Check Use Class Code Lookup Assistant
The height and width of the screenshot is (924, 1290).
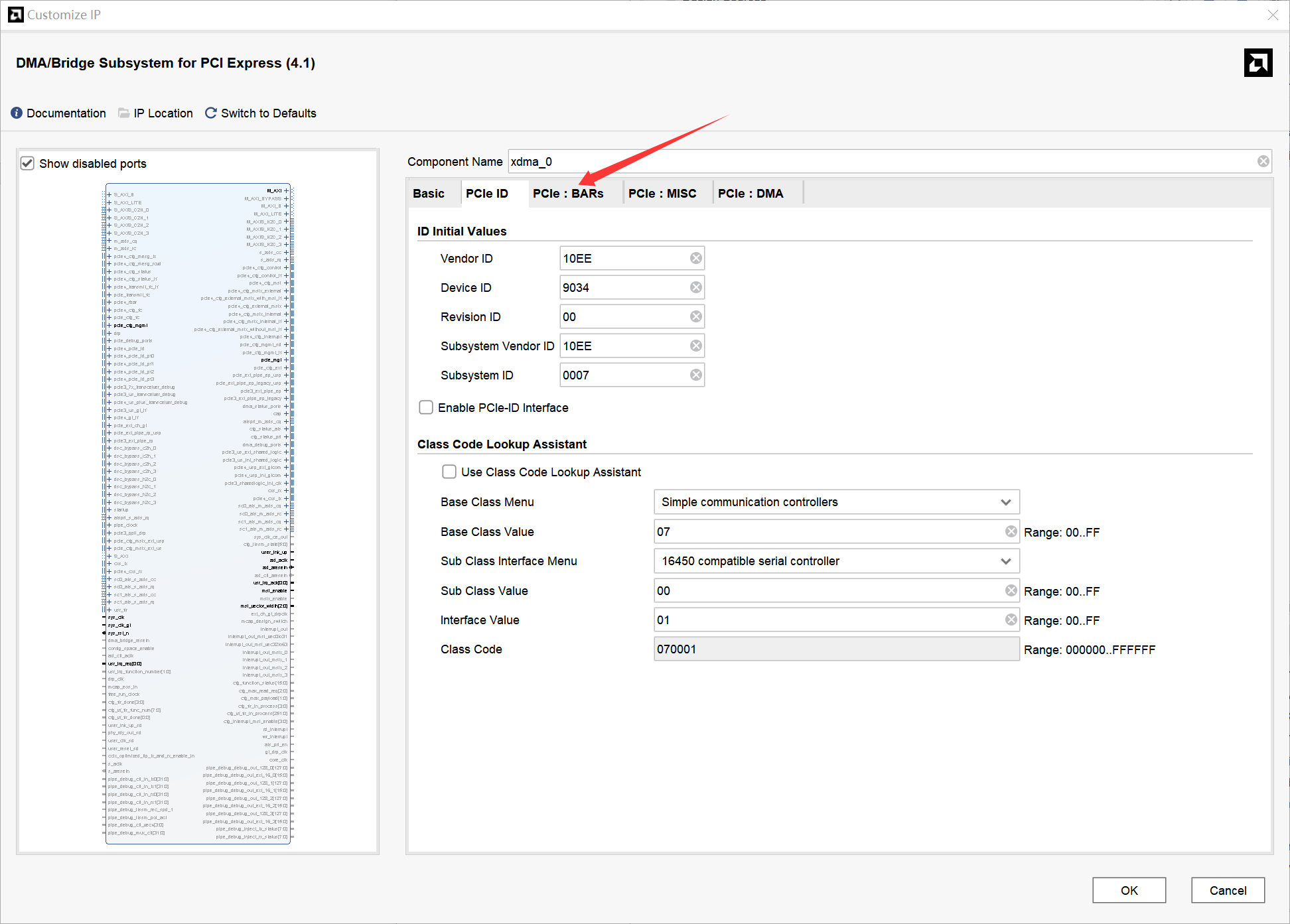[449, 472]
